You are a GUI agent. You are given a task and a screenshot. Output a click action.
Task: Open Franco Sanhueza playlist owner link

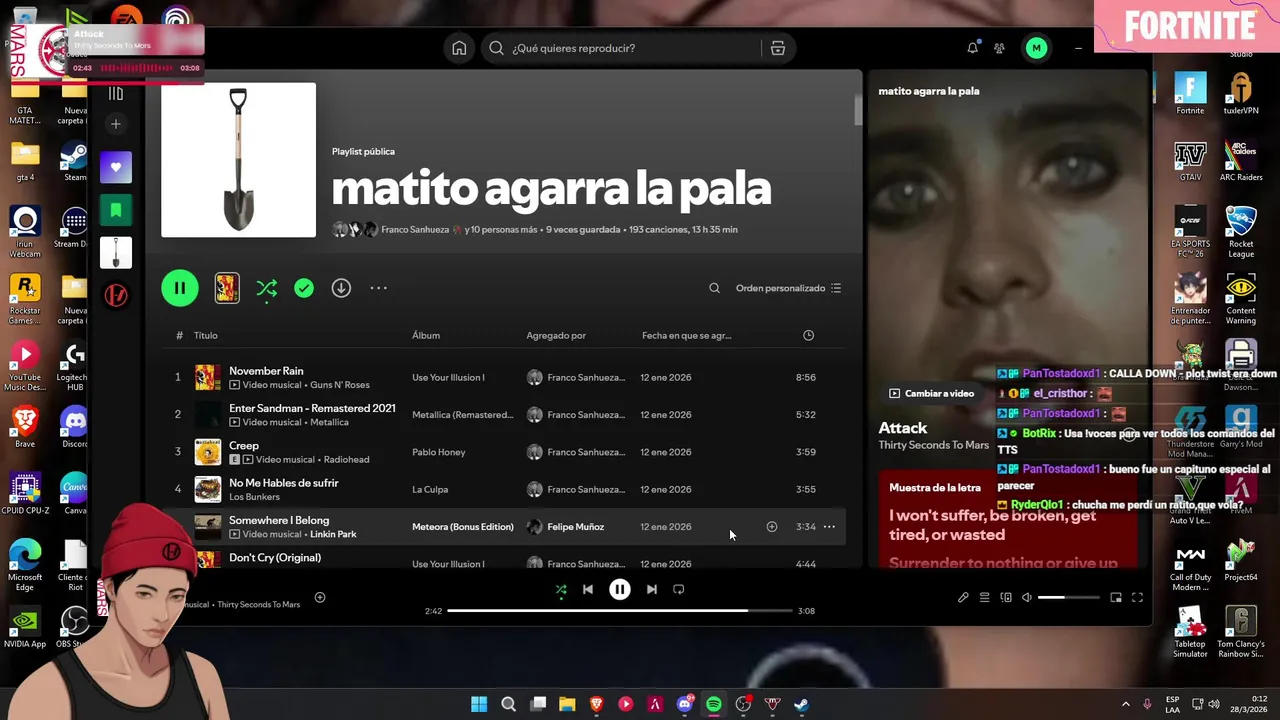tap(415, 230)
